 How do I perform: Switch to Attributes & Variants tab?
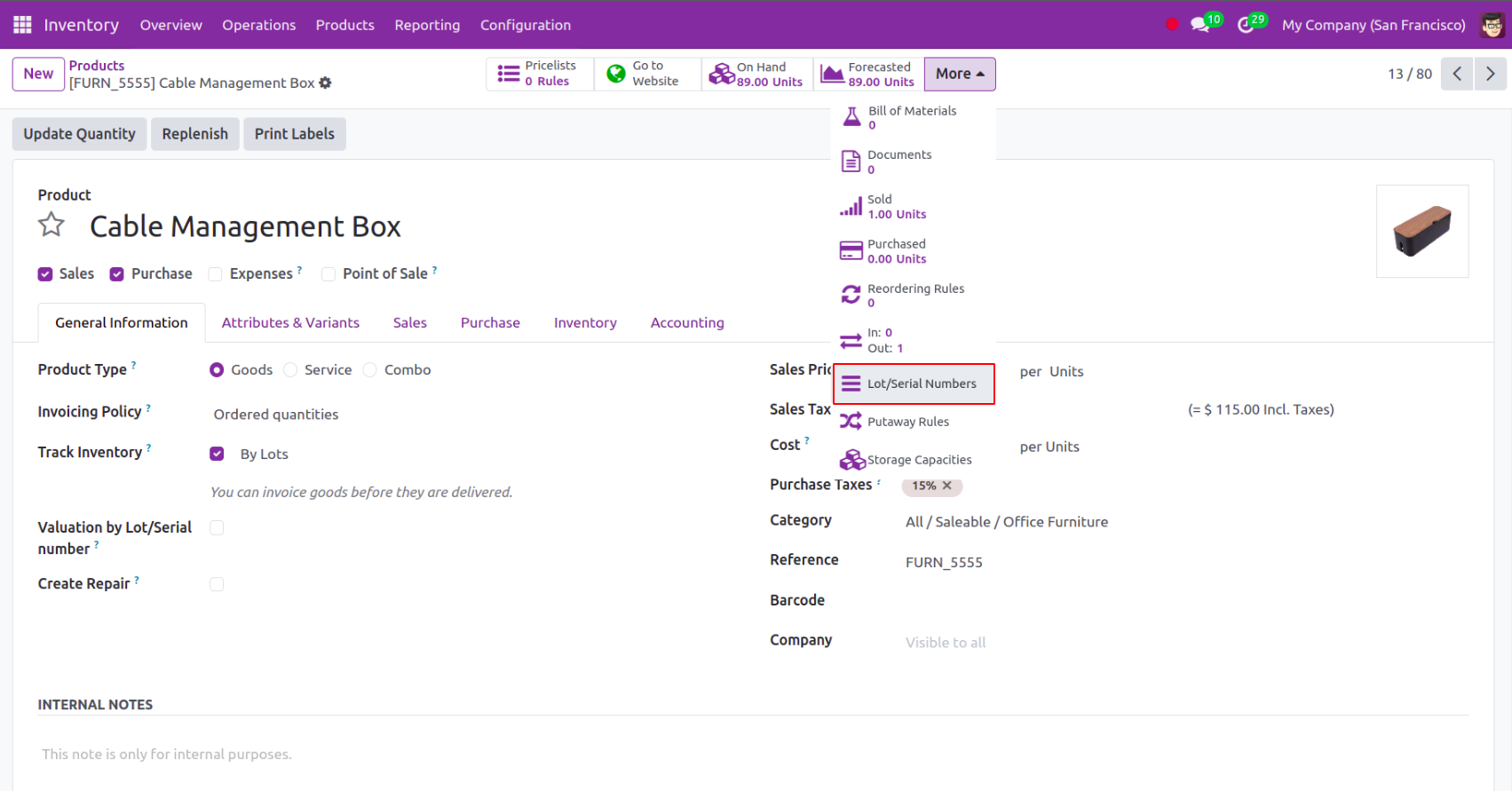pyautogui.click(x=290, y=323)
